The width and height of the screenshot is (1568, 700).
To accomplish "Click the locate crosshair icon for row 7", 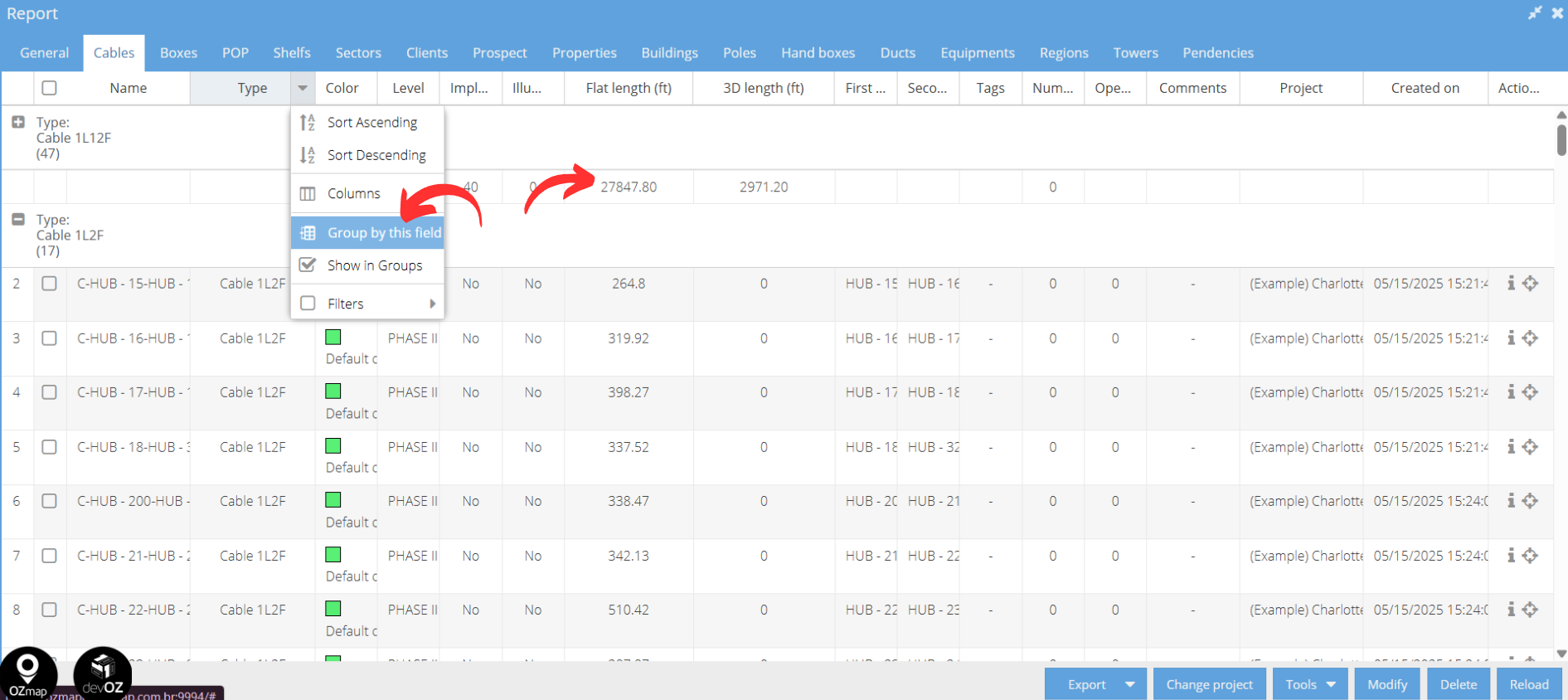I will 1531,556.
